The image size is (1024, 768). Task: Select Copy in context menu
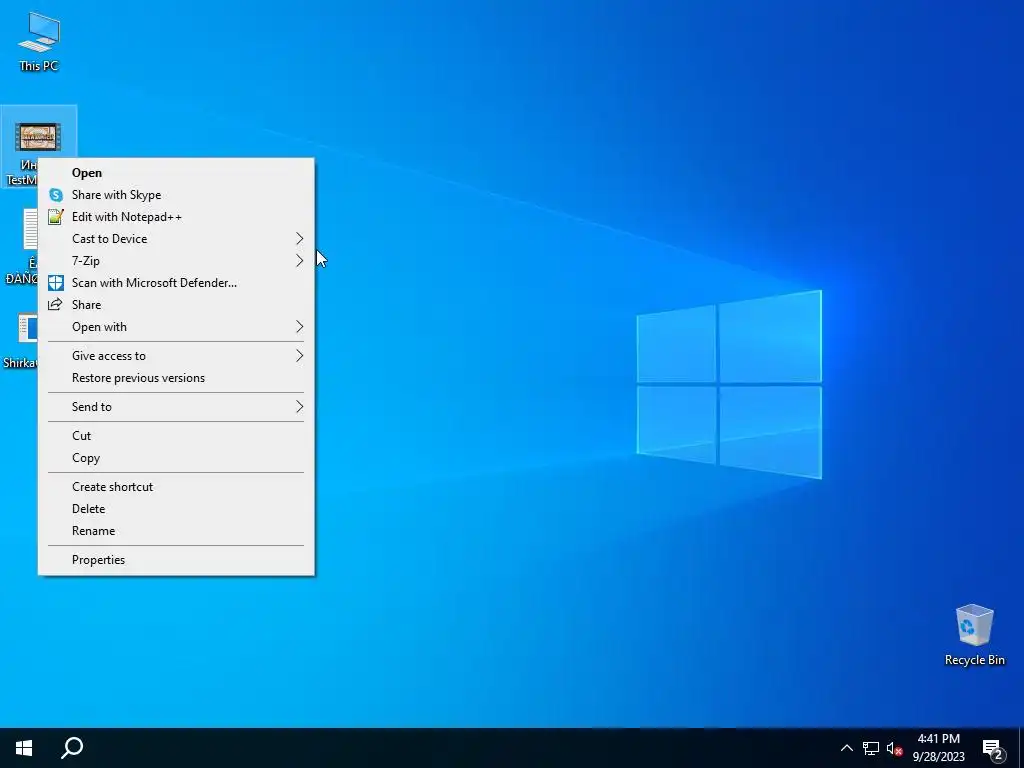(x=176, y=458)
